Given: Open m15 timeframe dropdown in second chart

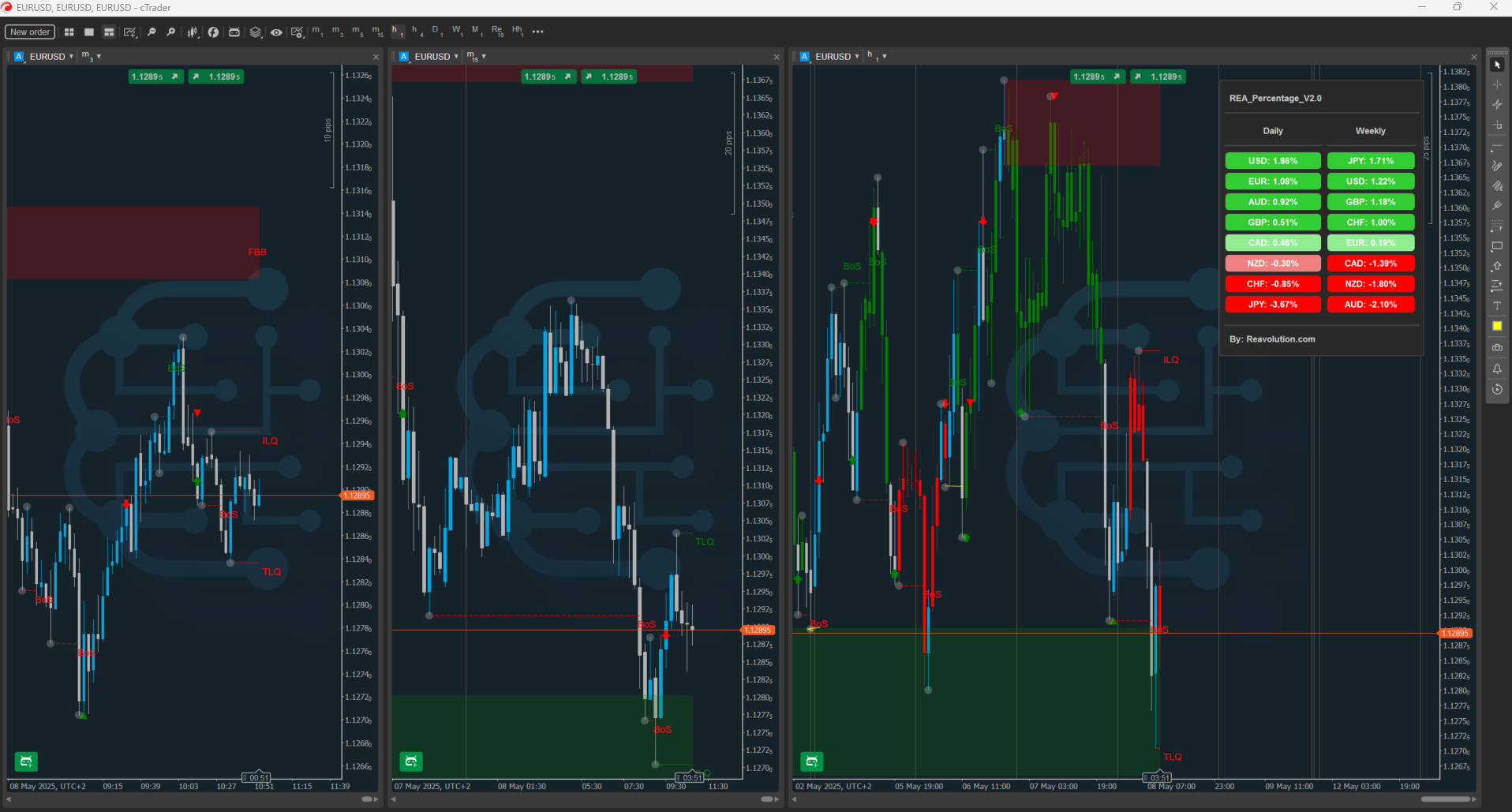Looking at the screenshot, I should [x=477, y=57].
